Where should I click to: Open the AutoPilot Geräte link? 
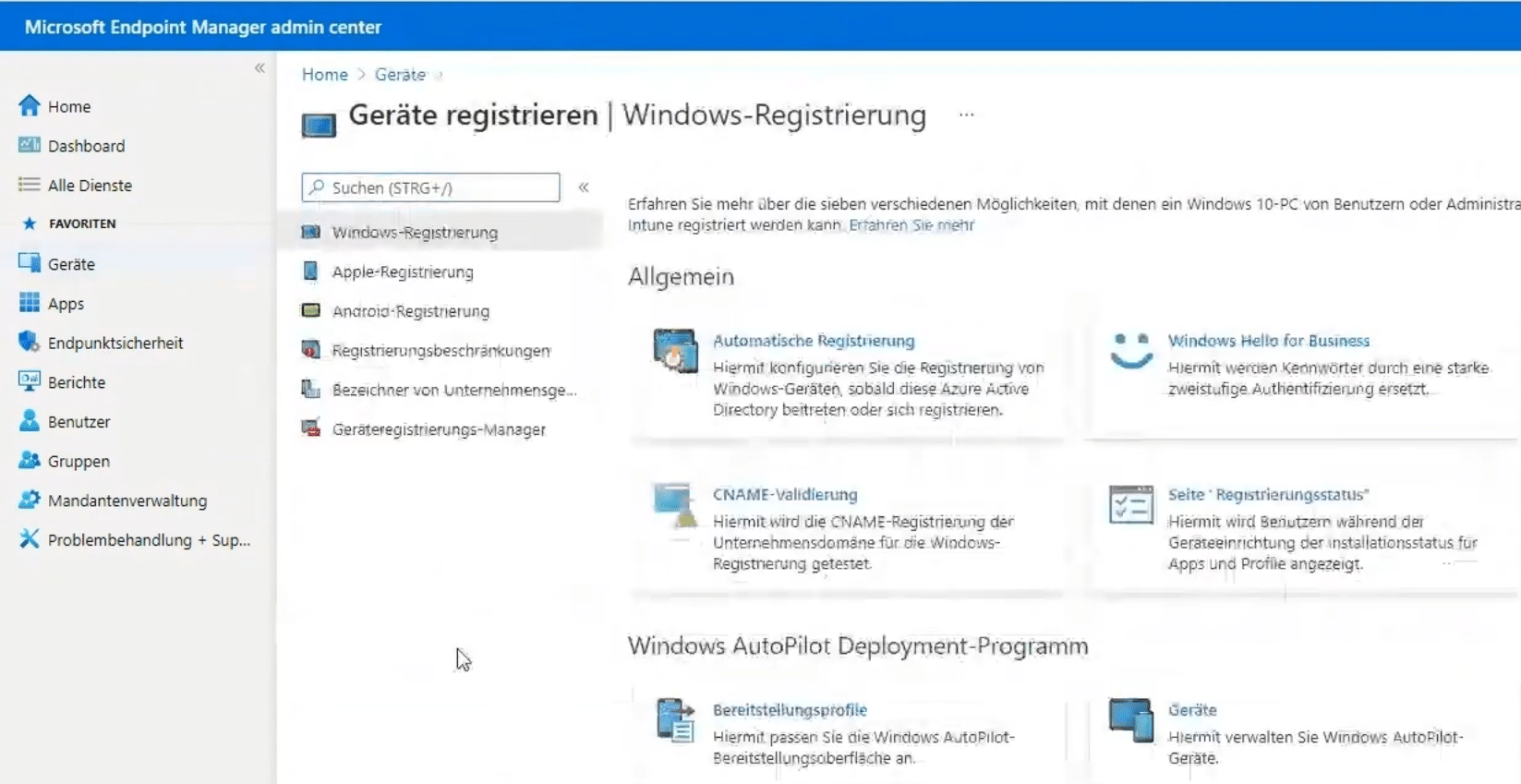pyautogui.click(x=1192, y=710)
